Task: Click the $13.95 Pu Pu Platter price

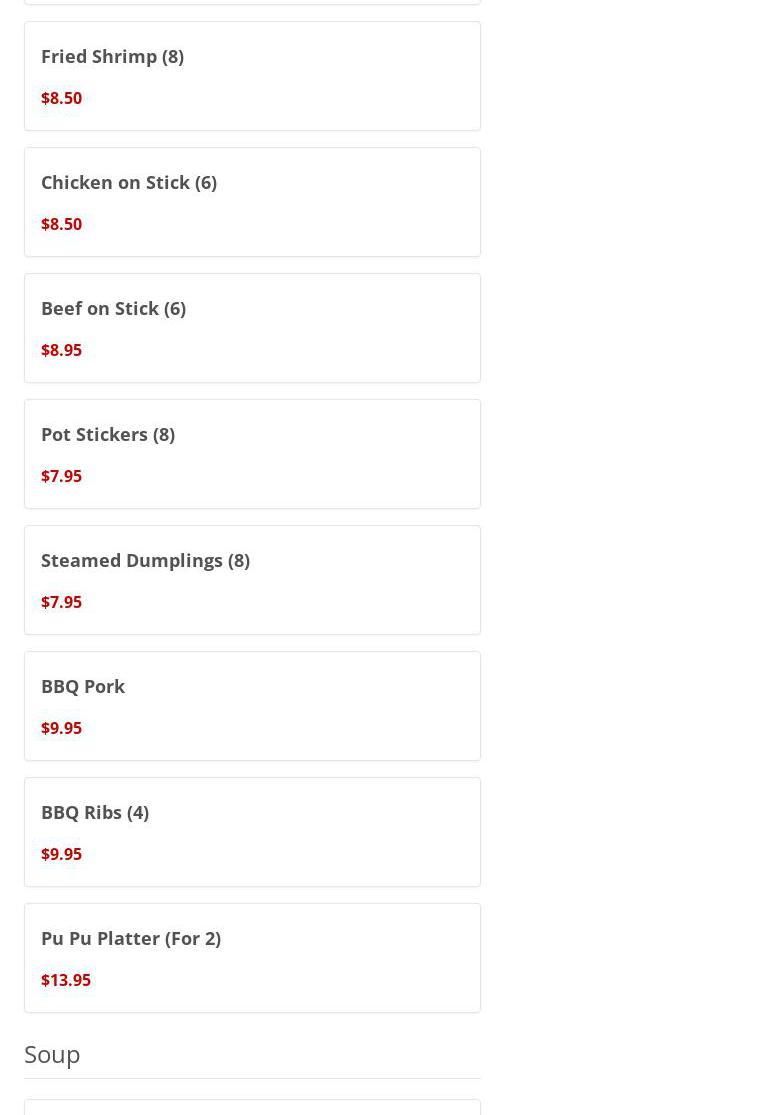Action: (x=66, y=979)
